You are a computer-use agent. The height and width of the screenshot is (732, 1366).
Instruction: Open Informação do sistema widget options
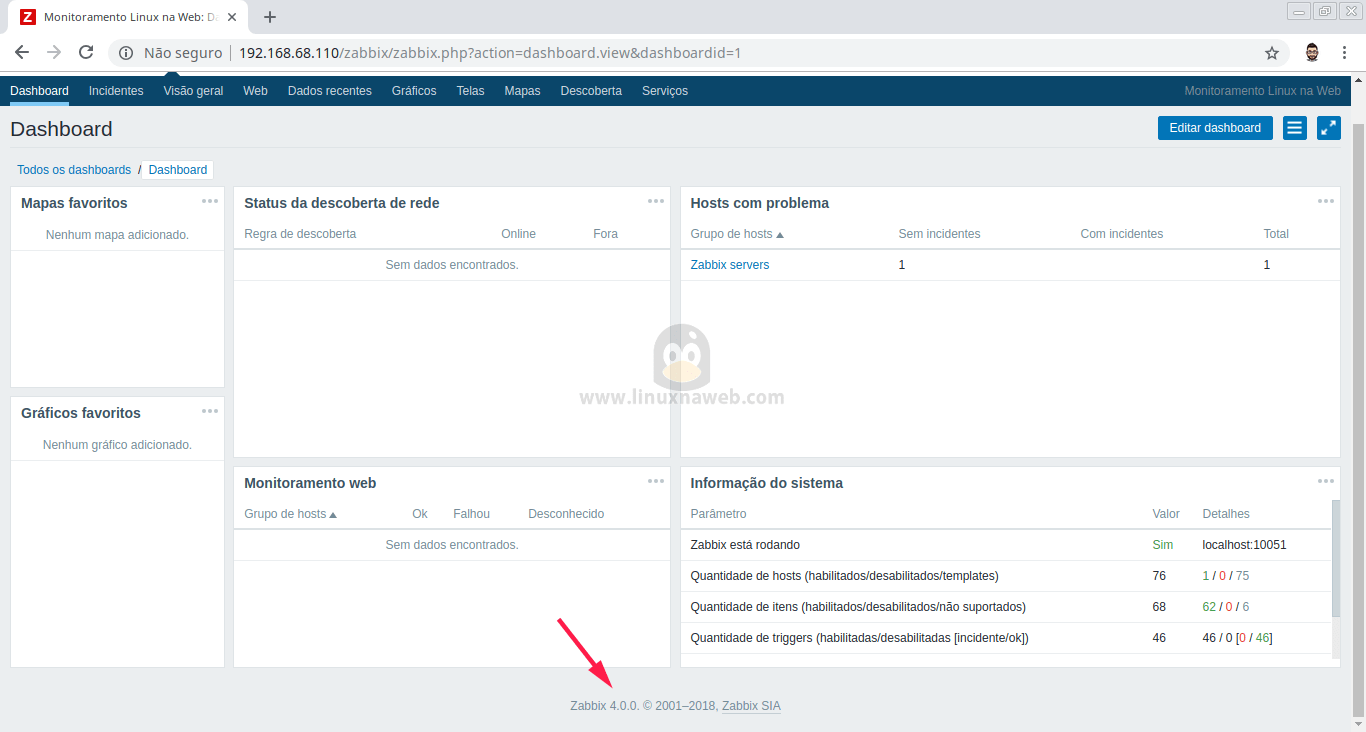point(1326,481)
